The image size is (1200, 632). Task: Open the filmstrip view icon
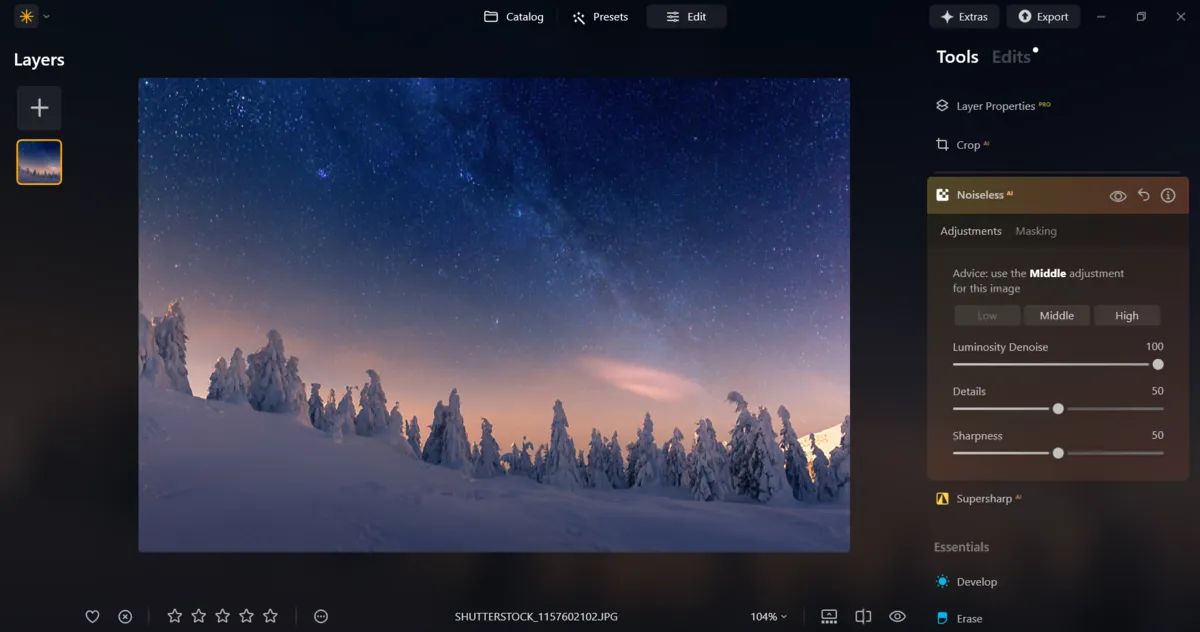(x=828, y=616)
